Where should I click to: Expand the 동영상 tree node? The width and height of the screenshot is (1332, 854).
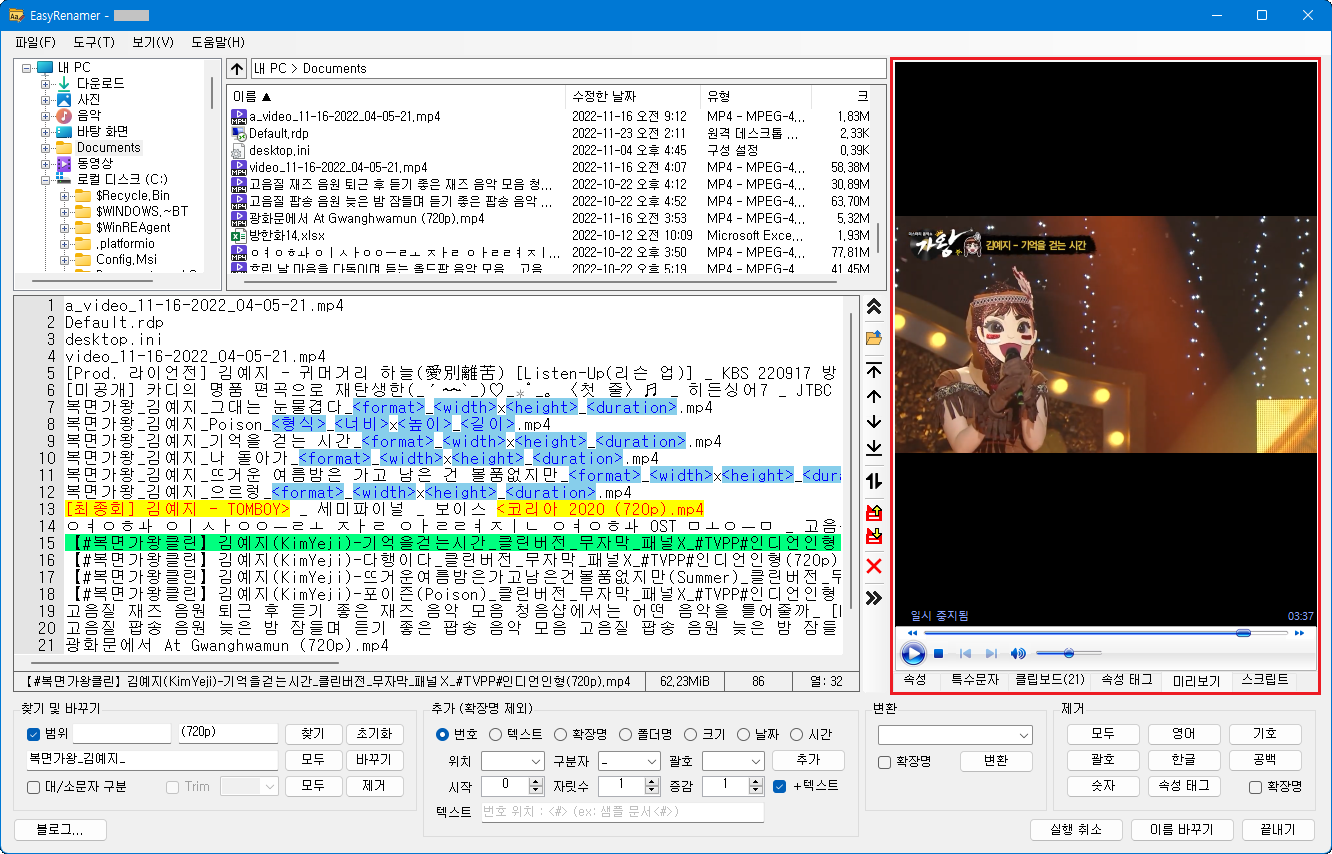click(45, 163)
